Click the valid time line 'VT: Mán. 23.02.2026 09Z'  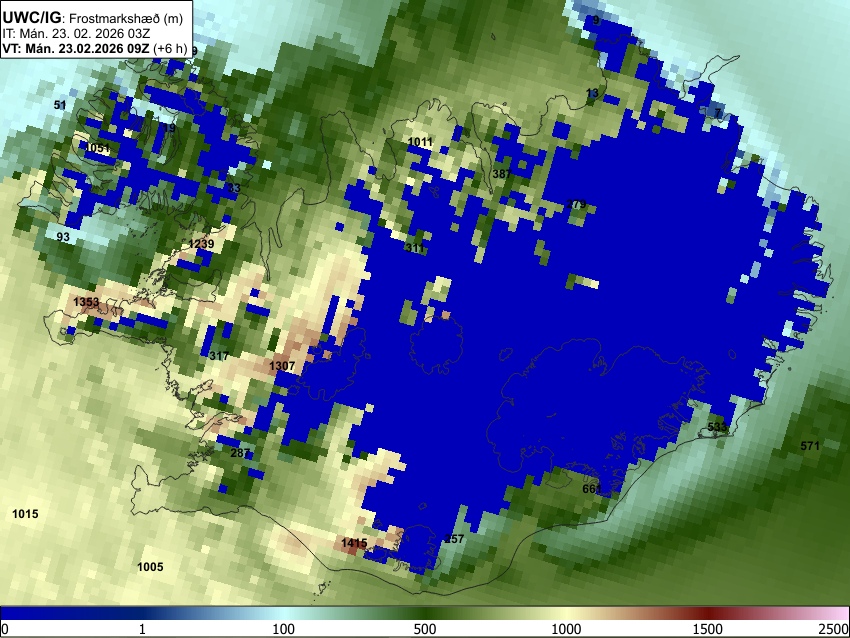point(75,48)
